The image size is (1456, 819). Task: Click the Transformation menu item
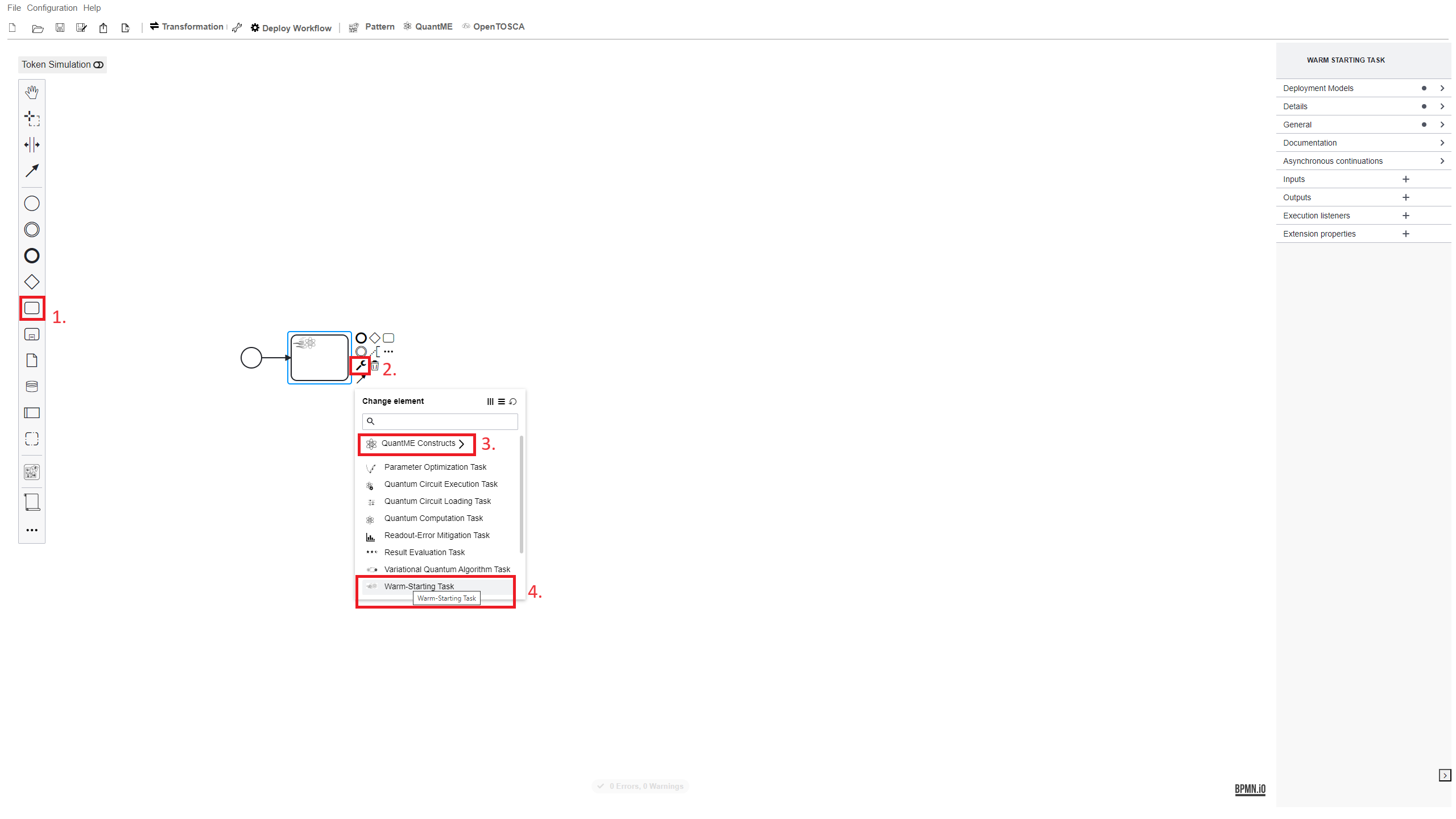click(x=185, y=27)
